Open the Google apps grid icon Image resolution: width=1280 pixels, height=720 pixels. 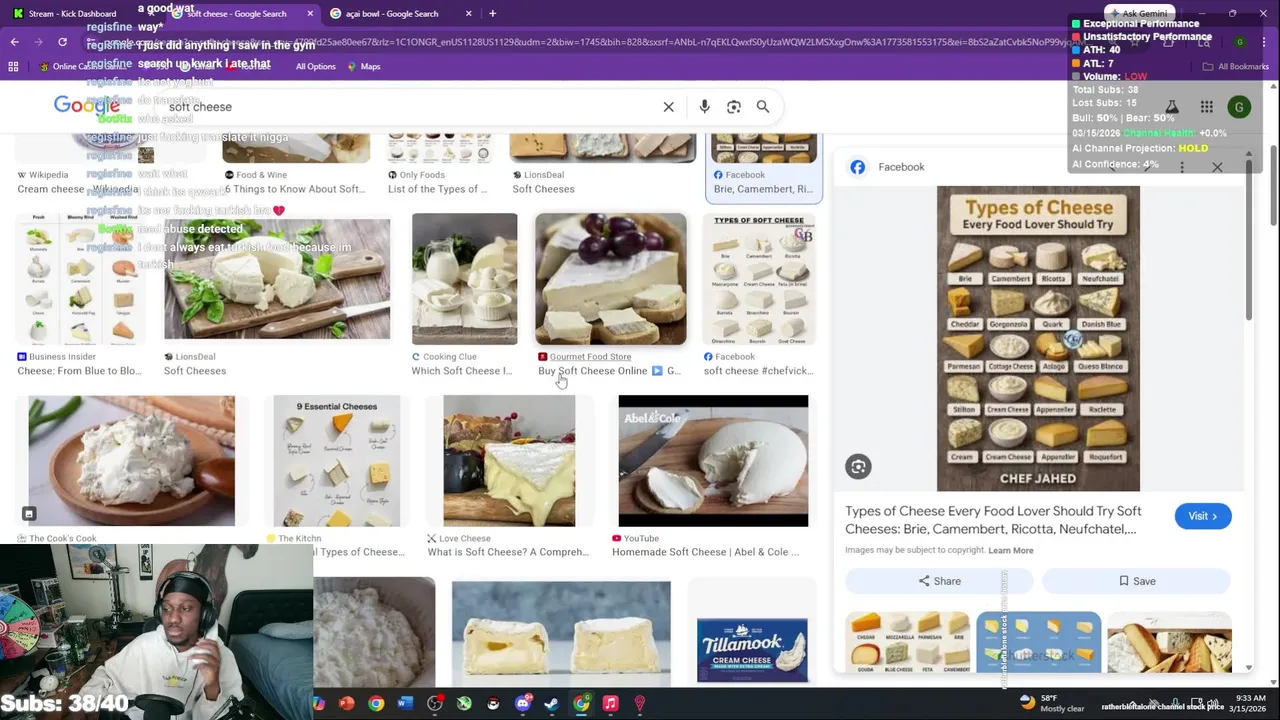coord(1206,107)
